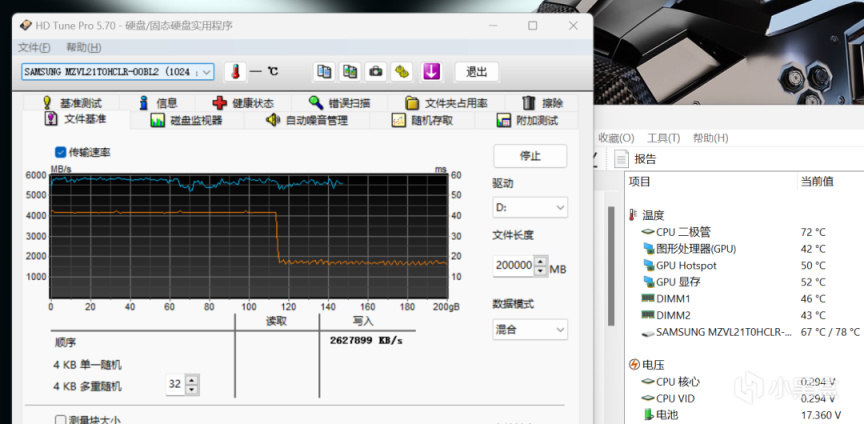Click the 退出 button

477,72
